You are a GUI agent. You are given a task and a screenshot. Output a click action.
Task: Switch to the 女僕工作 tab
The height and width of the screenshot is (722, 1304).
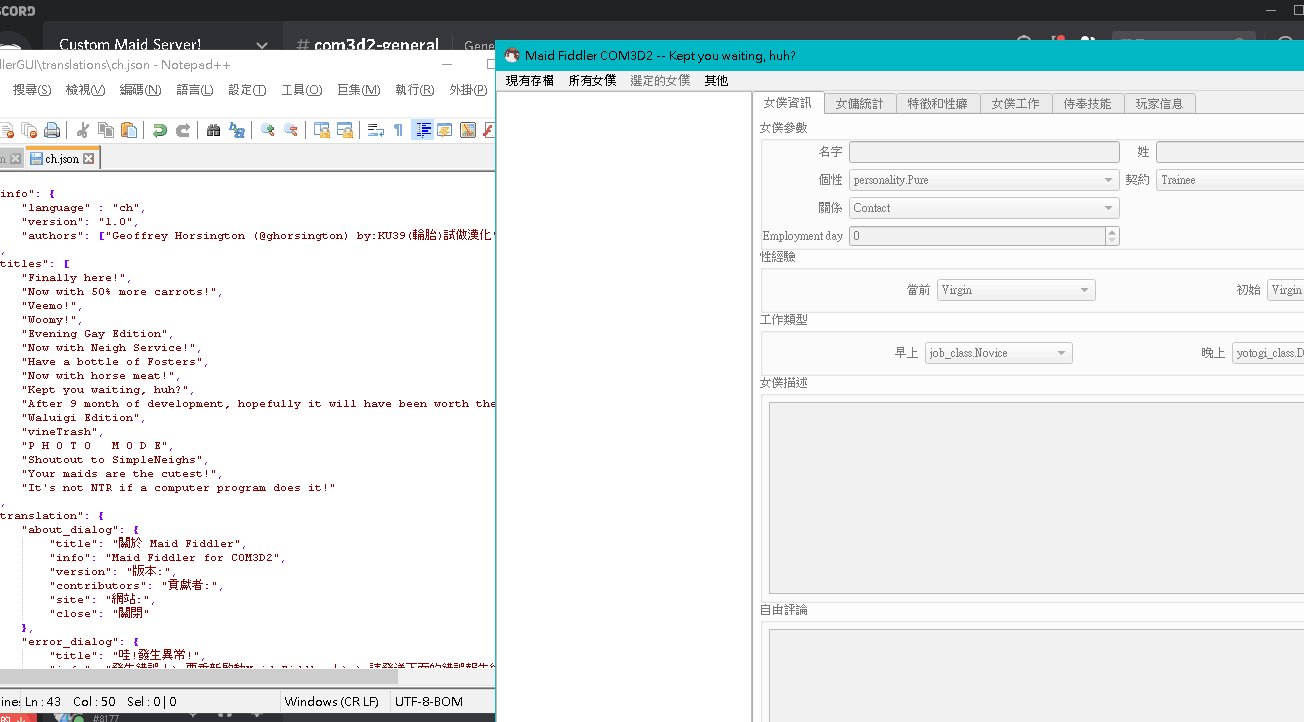coord(1015,103)
